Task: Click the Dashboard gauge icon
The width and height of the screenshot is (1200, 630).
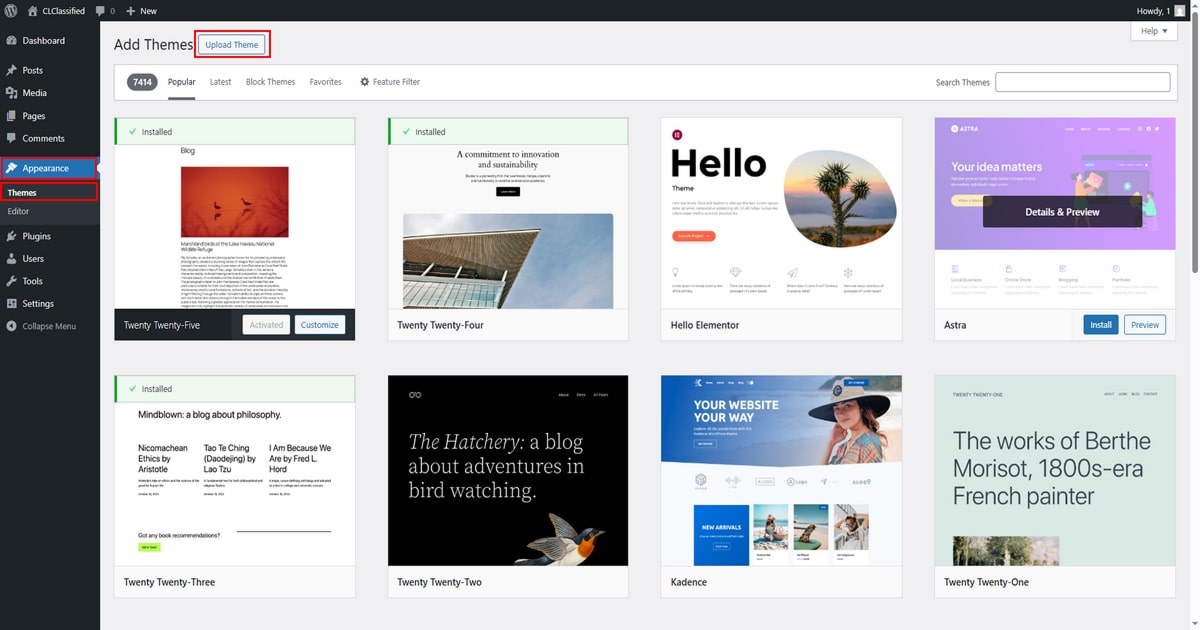Action: [11, 41]
